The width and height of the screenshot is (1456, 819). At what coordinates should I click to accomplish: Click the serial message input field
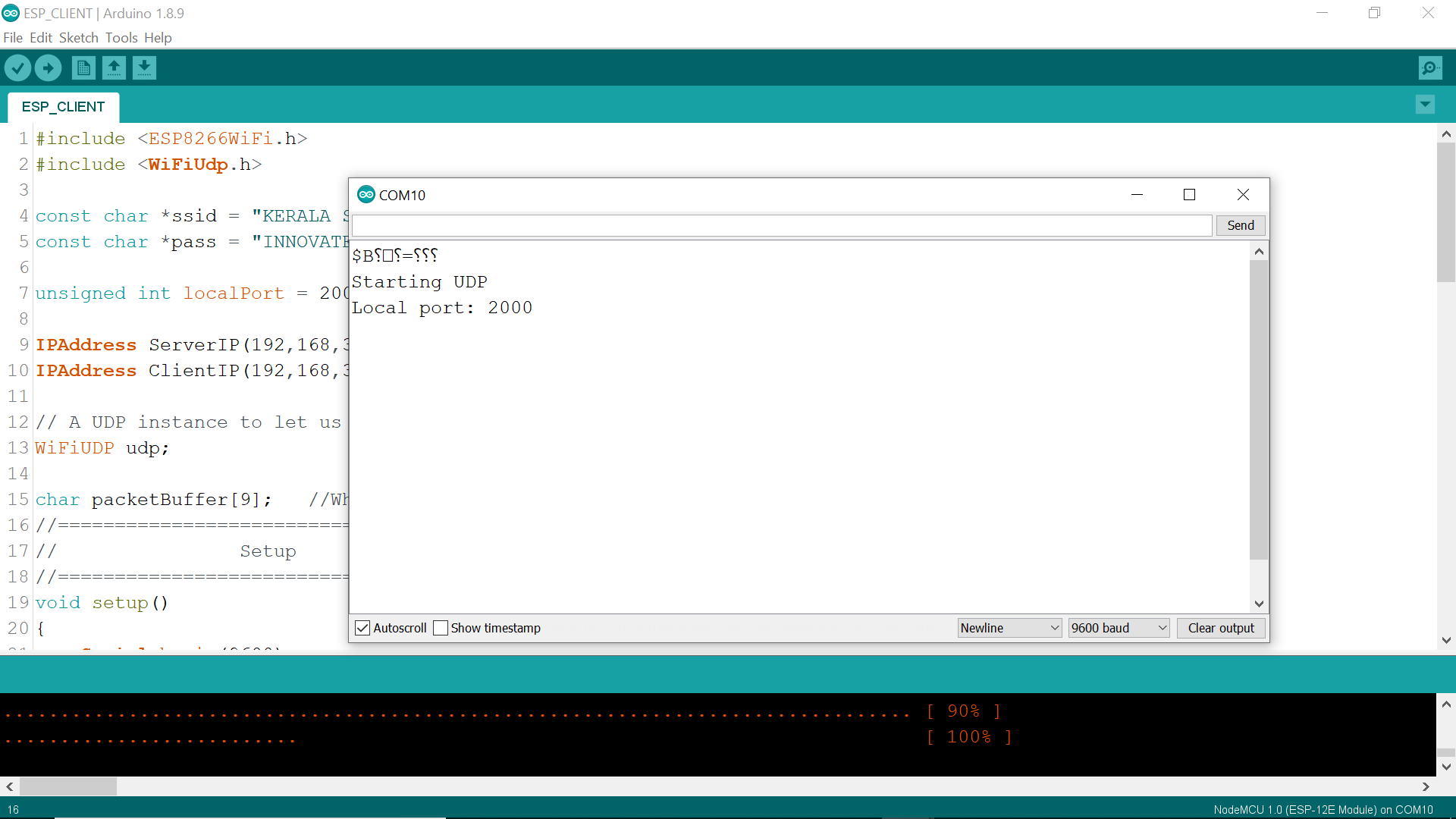(781, 225)
